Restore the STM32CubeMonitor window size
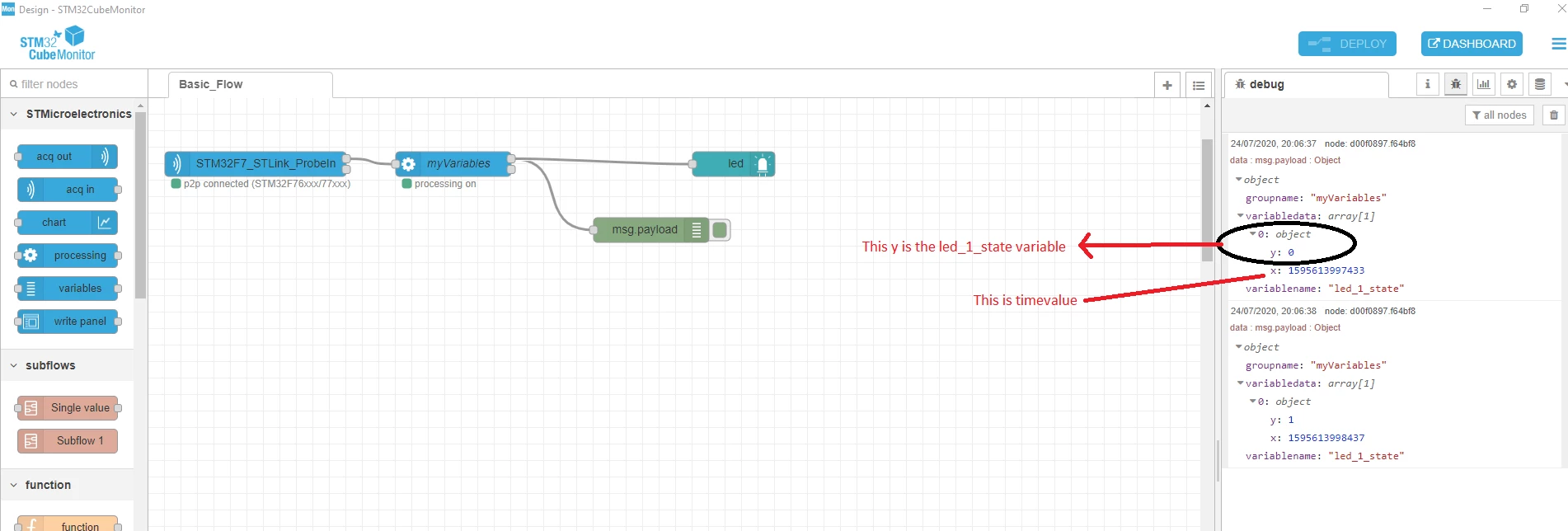Screen dimensions: 1568x531 point(1524,9)
